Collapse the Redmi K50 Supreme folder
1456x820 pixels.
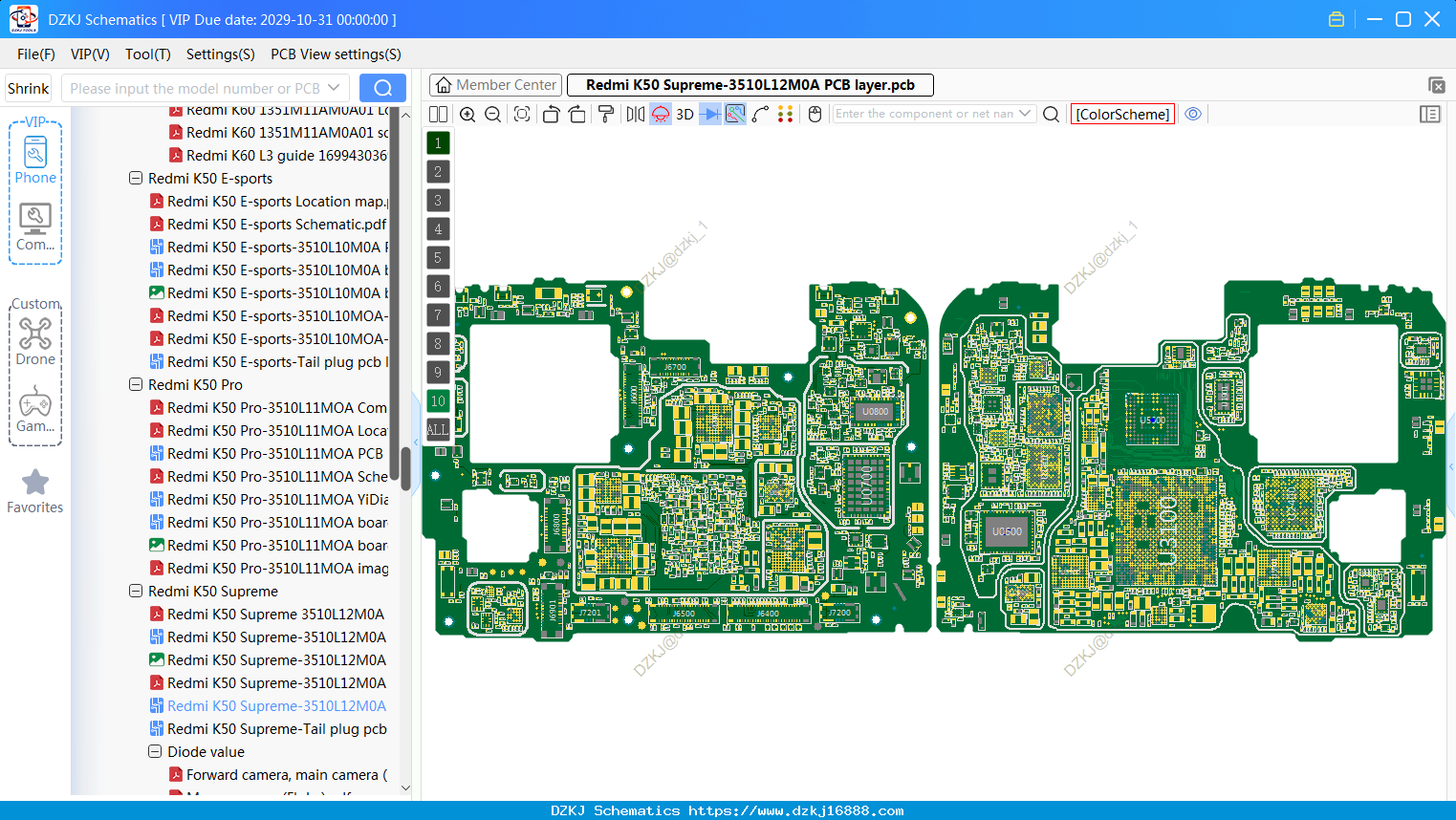pos(136,591)
